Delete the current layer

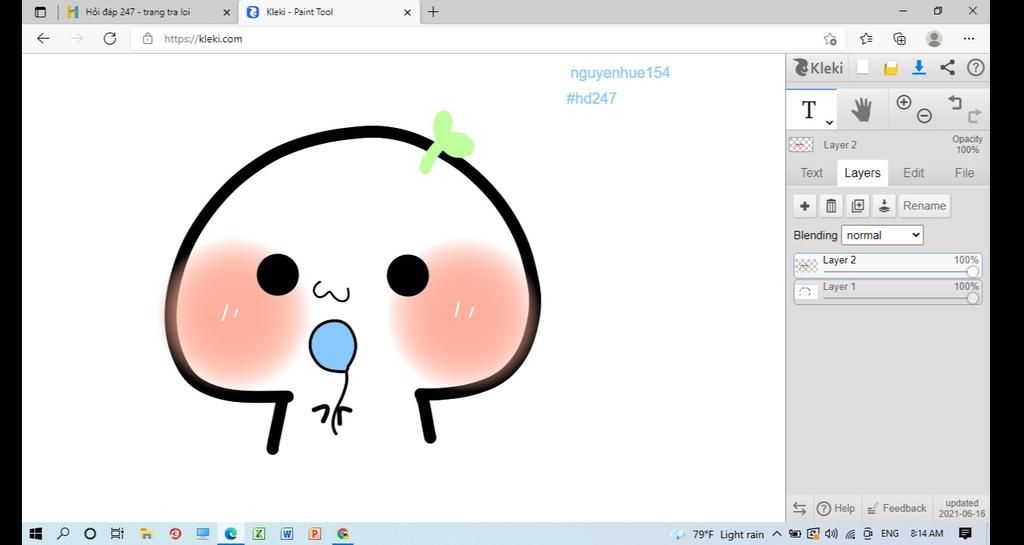(831, 206)
